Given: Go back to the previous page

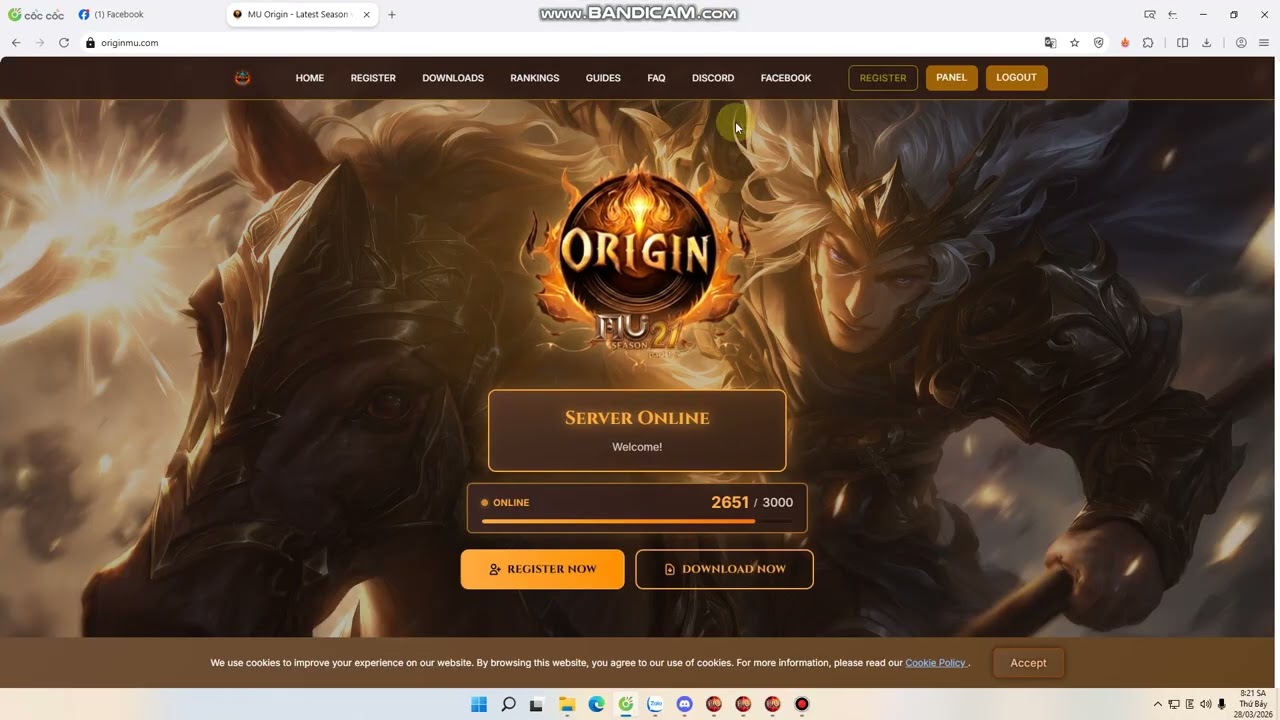Looking at the screenshot, I should pos(16,43).
